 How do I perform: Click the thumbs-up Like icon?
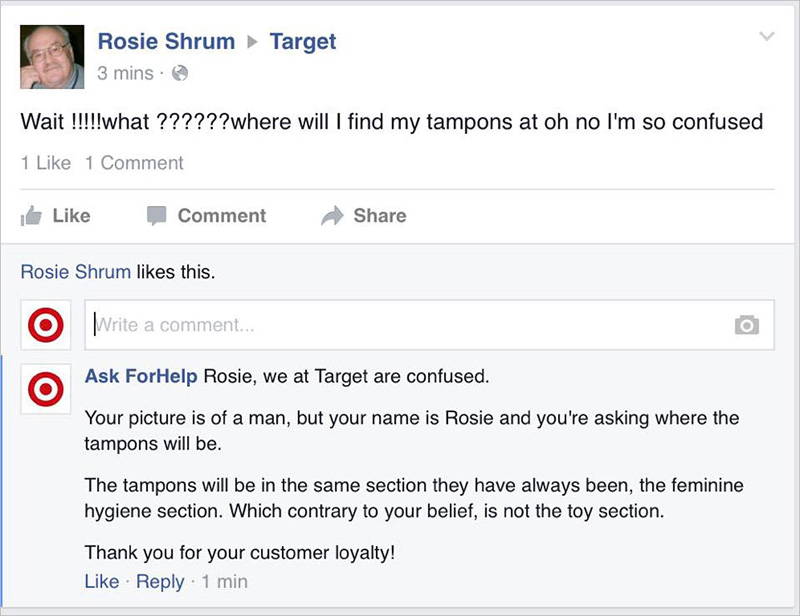(31, 215)
